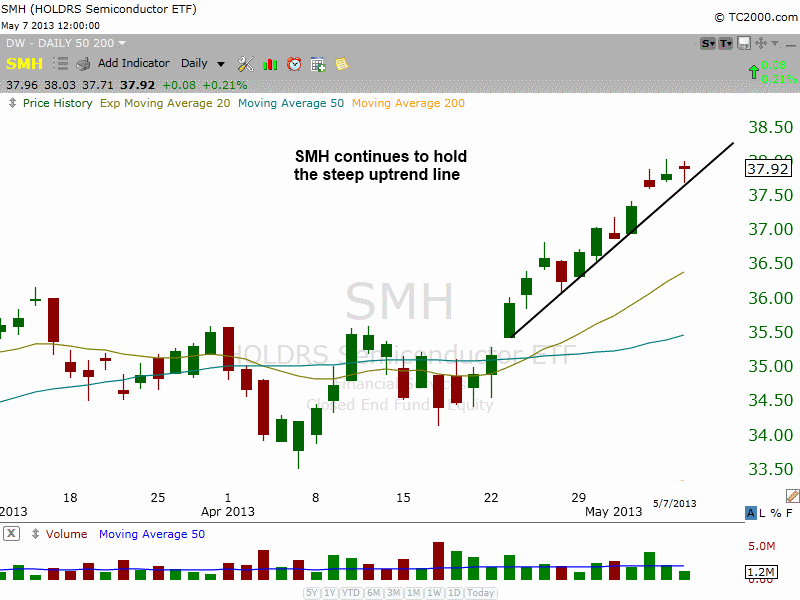Open the small triangle menu near the move icon
This screenshot has height=600, width=800.
[x=775, y=43]
